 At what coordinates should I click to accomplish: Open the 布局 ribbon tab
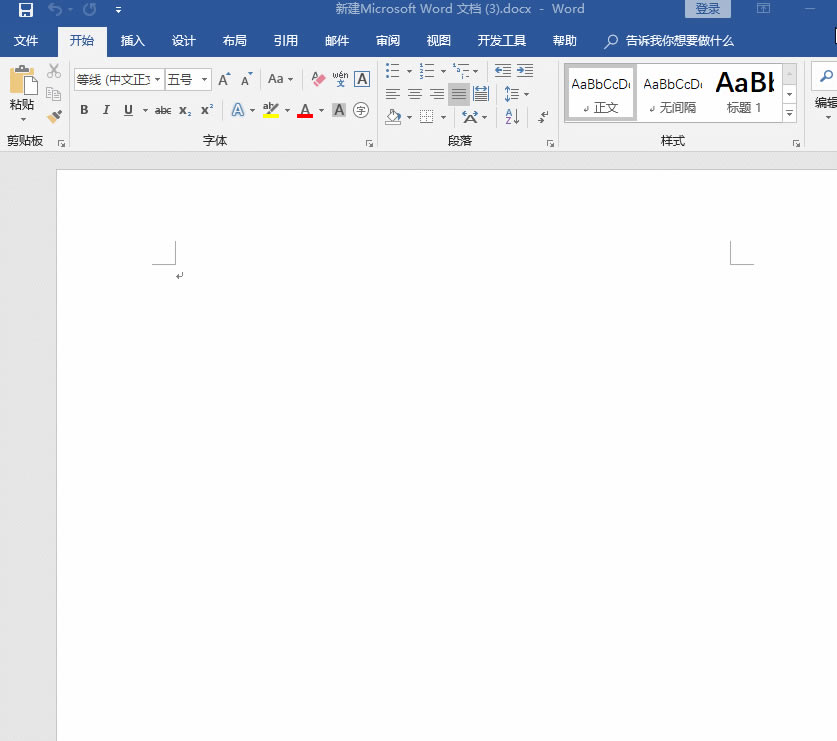[x=234, y=41]
